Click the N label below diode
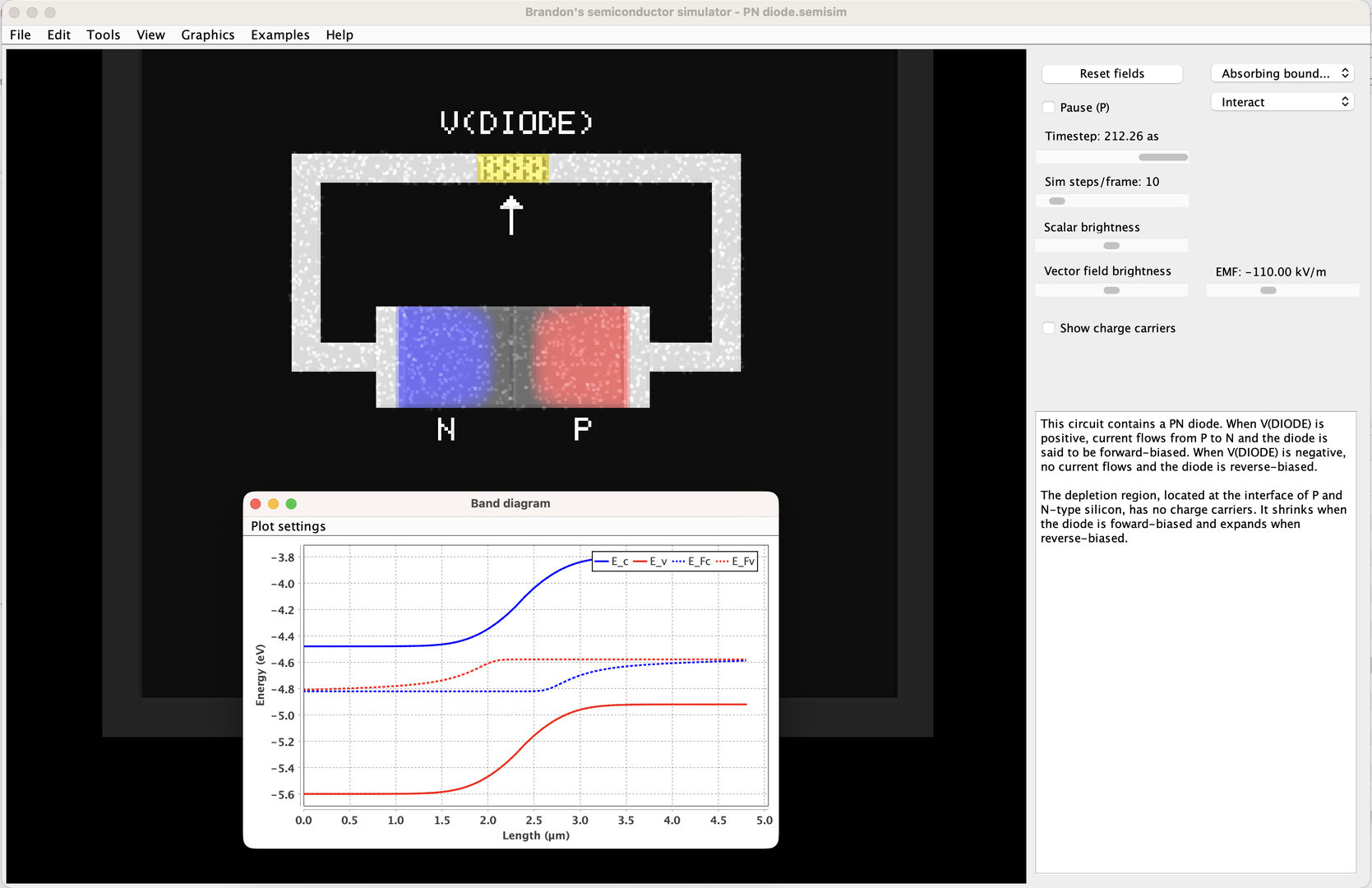 (x=446, y=429)
